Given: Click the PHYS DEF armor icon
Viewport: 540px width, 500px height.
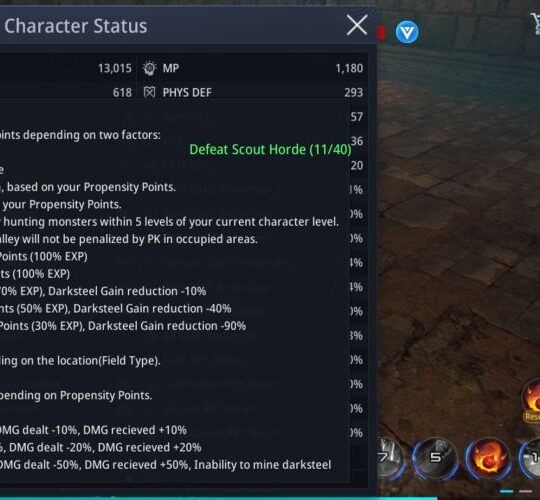Looking at the screenshot, I should [149, 92].
